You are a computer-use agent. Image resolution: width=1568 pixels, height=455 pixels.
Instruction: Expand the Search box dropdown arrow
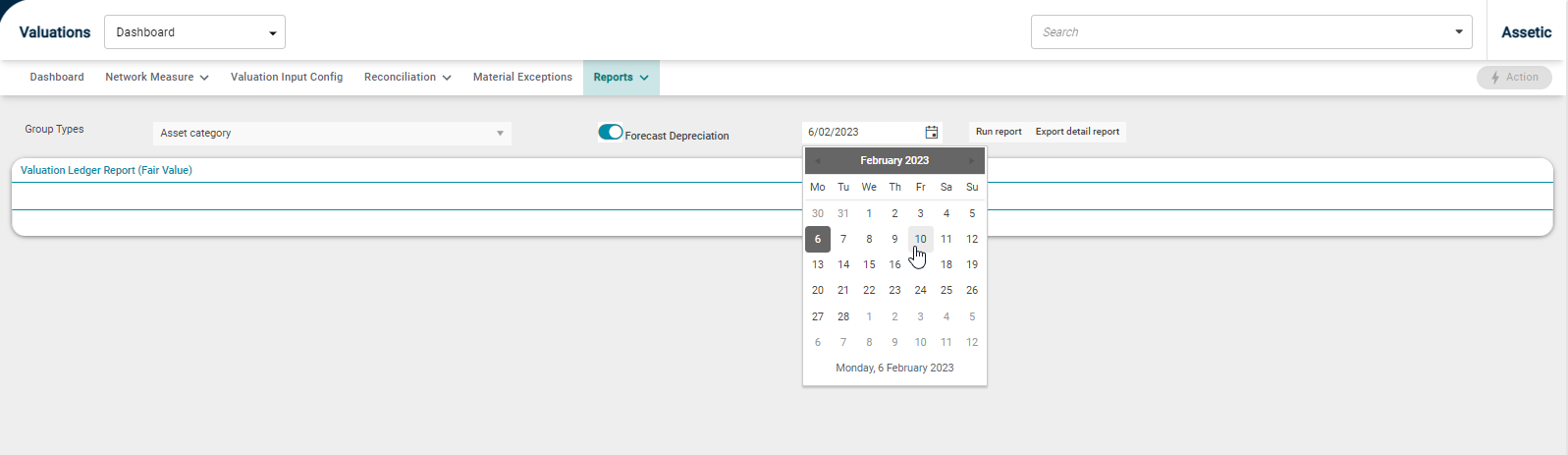pyautogui.click(x=1458, y=32)
